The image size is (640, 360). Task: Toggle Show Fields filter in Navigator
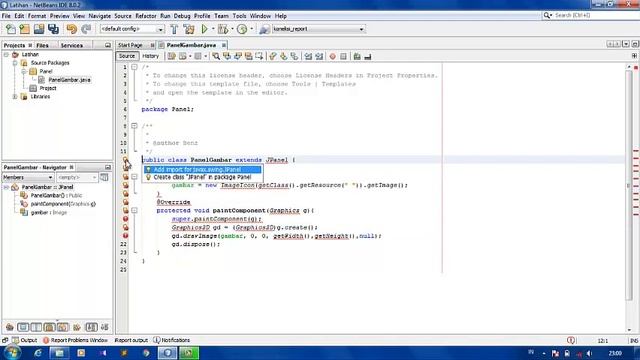(23, 327)
